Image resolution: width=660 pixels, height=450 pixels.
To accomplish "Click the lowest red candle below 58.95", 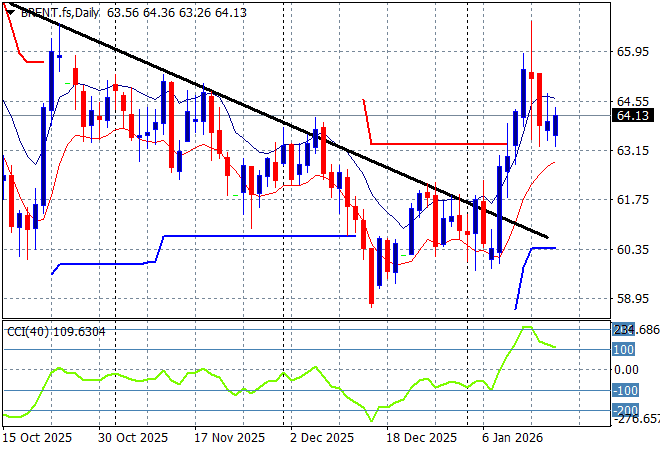I will 371,276.
